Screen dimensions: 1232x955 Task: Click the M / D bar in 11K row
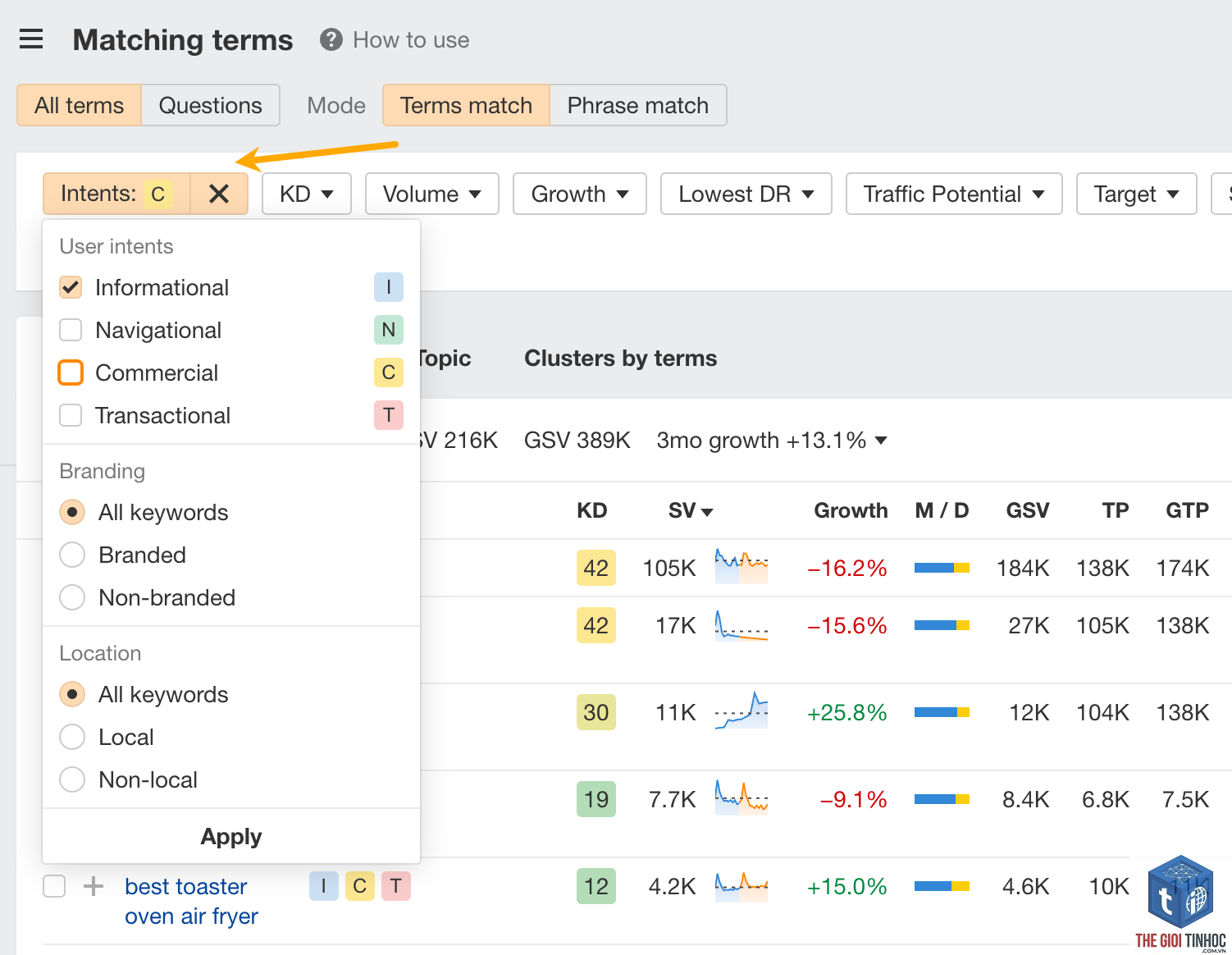pyautogui.click(x=942, y=712)
